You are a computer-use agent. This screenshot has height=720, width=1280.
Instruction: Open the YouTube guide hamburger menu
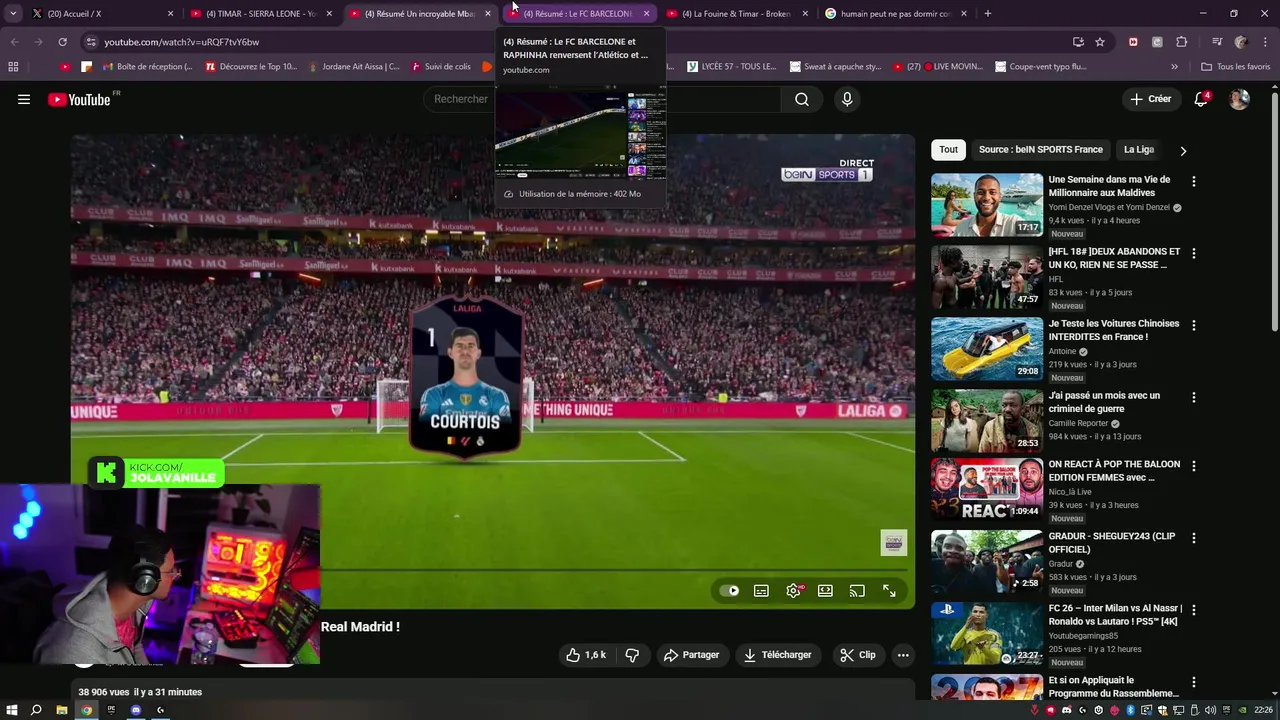click(24, 99)
